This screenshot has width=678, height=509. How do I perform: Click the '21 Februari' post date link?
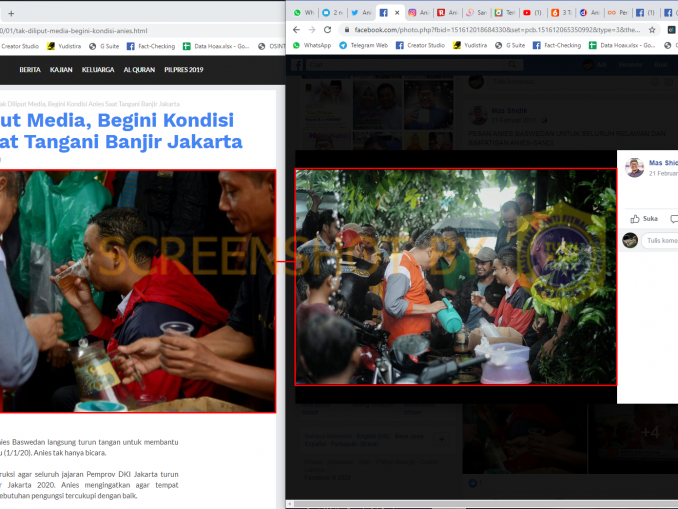coord(663,173)
